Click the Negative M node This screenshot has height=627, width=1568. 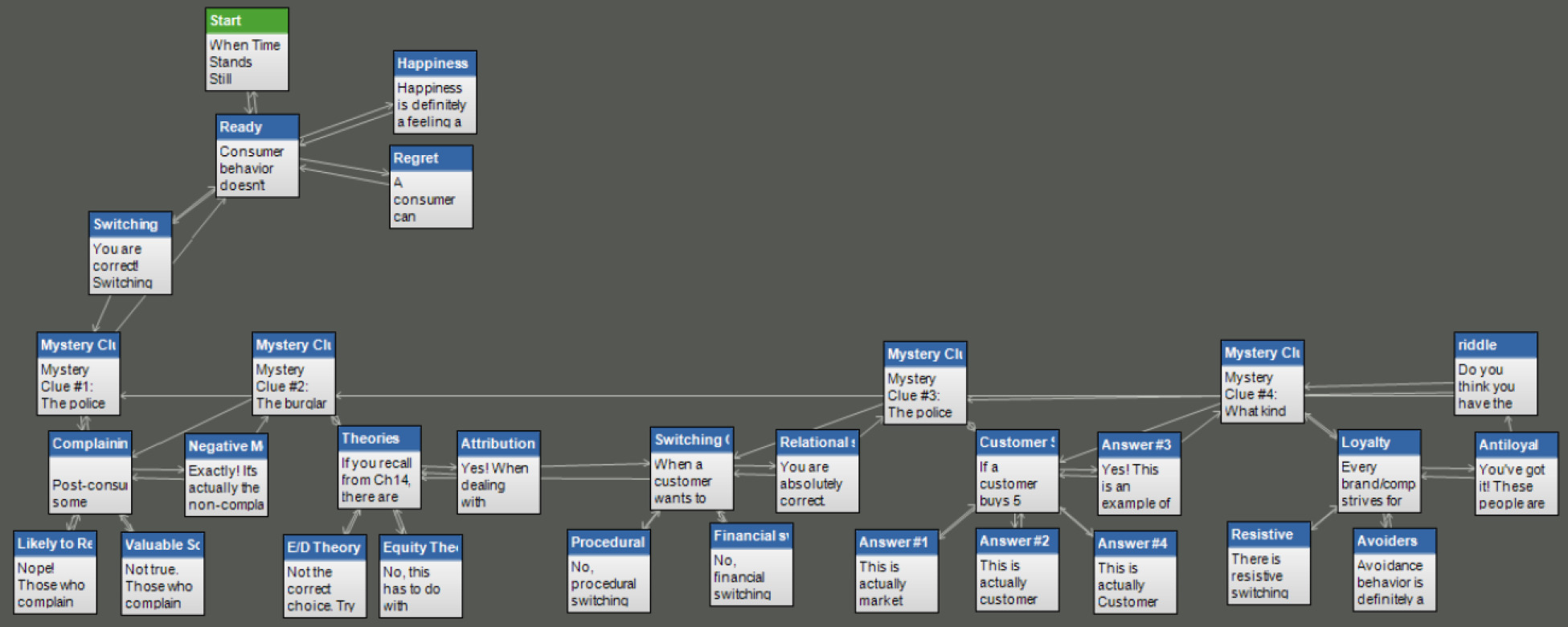coord(226,475)
